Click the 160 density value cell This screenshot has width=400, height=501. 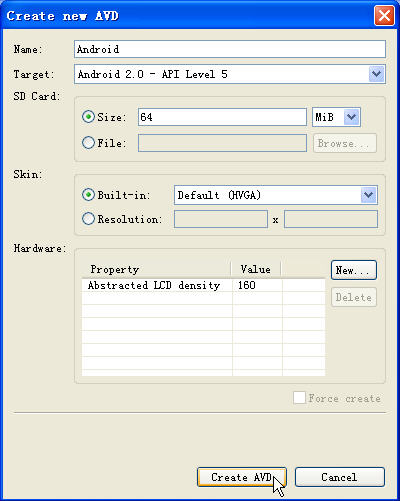coord(257,285)
